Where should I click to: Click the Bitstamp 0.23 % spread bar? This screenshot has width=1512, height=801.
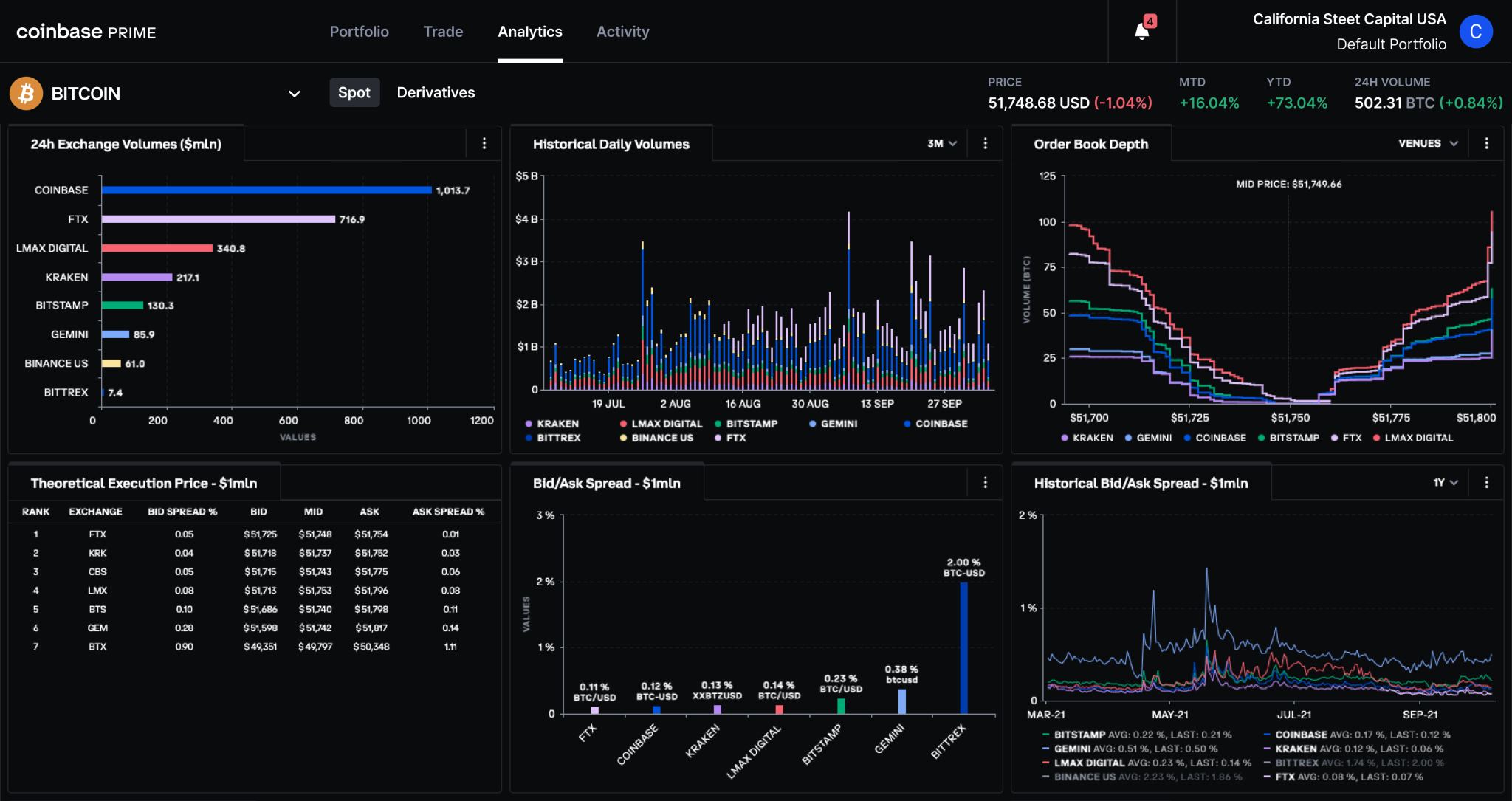[841, 707]
